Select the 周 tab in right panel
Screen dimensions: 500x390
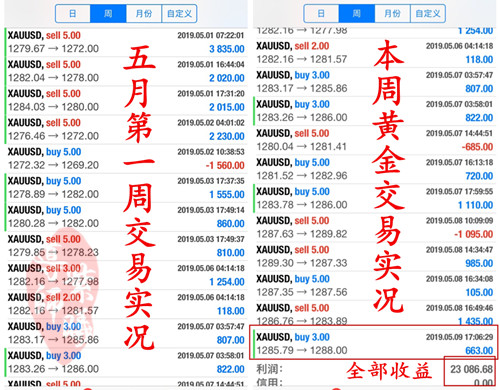357,14
